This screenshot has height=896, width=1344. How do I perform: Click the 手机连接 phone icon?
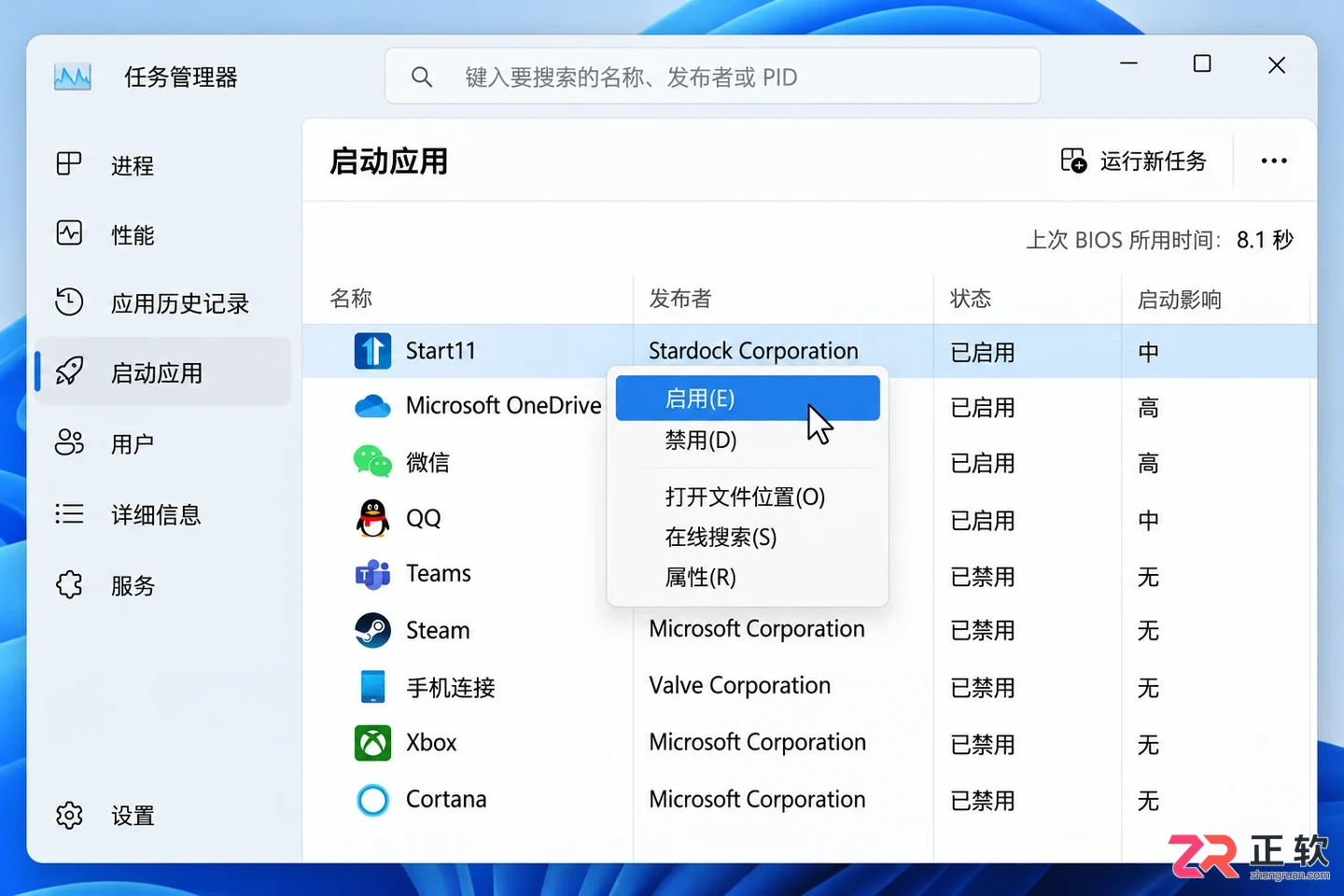coord(372,686)
